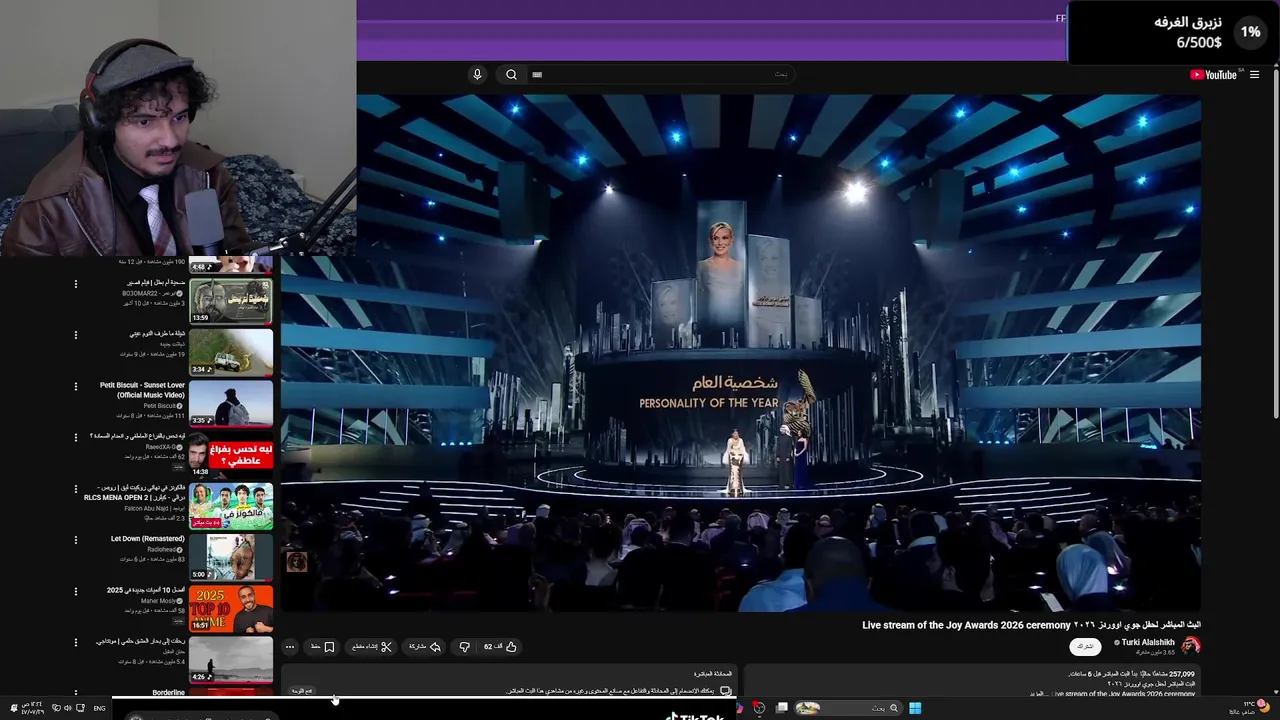The width and height of the screenshot is (1280, 720).
Task: Click the RaeedXA-D channel name
Action: (161, 447)
